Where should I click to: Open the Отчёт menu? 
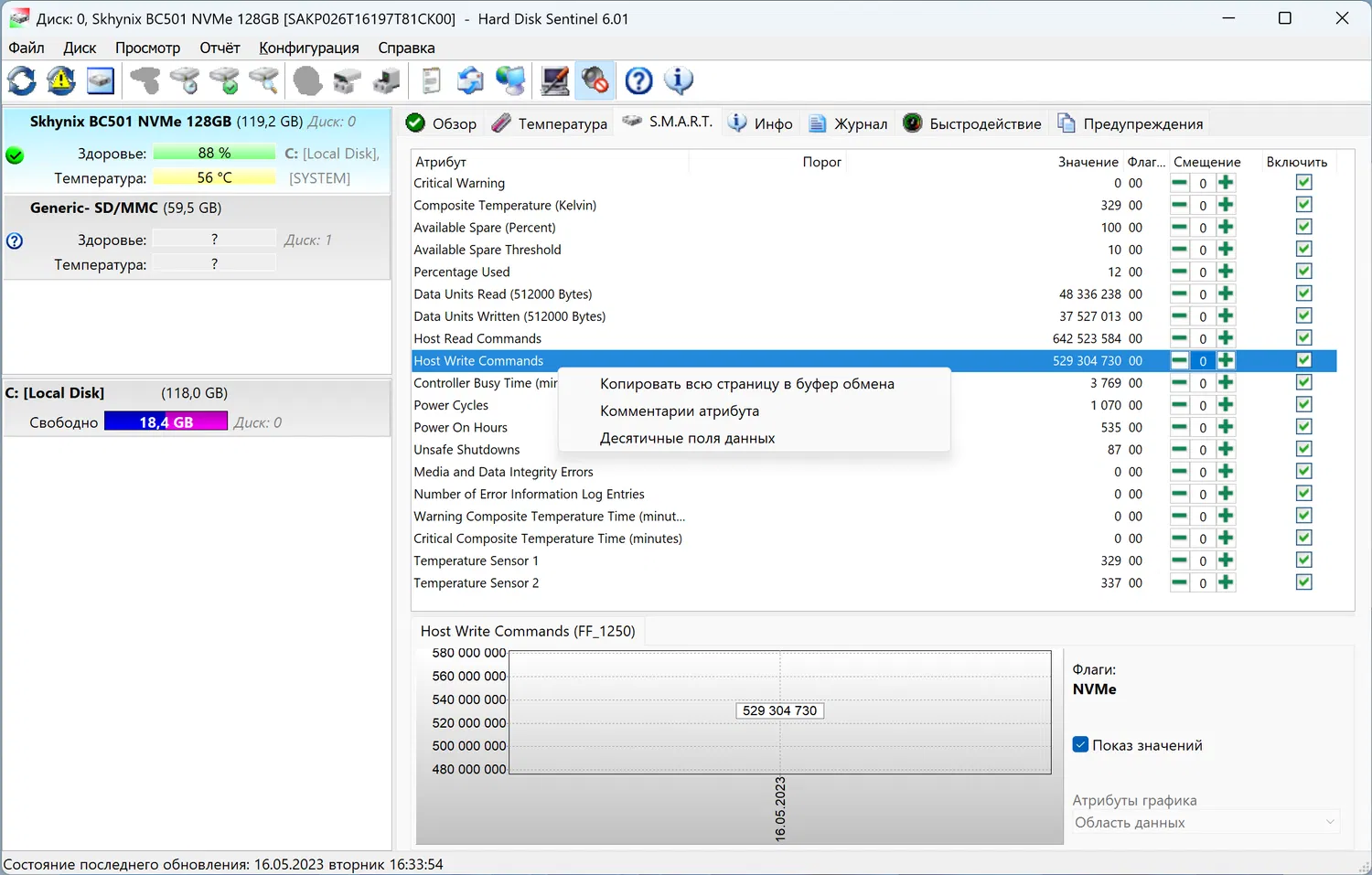pyautogui.click(x=220, y=48)
